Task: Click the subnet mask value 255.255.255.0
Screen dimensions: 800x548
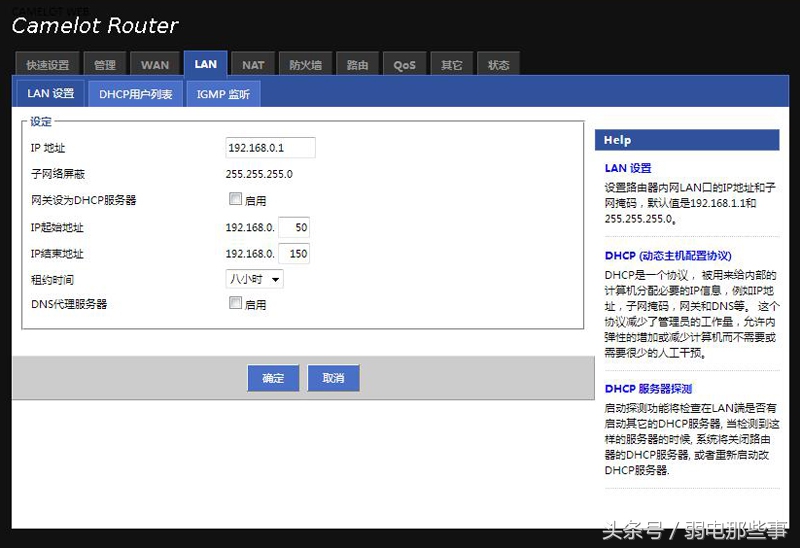Action: click(259, 174)
